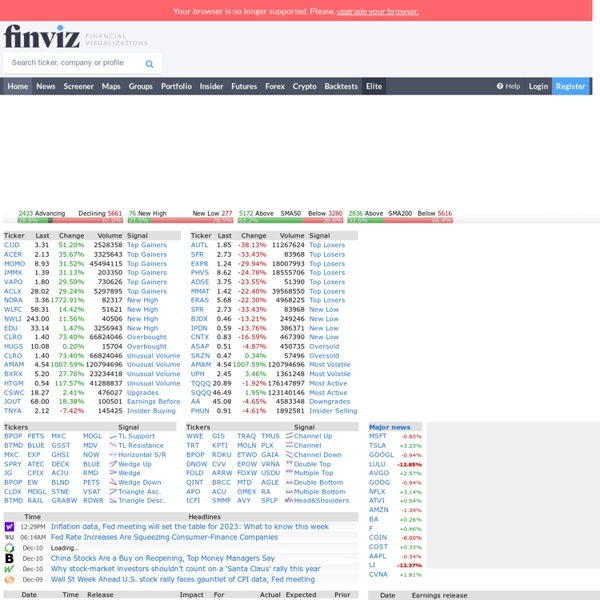This screenshot has width=600, height=600.
Task: Open the TQQQ ticker link
Action: point(201,383)
